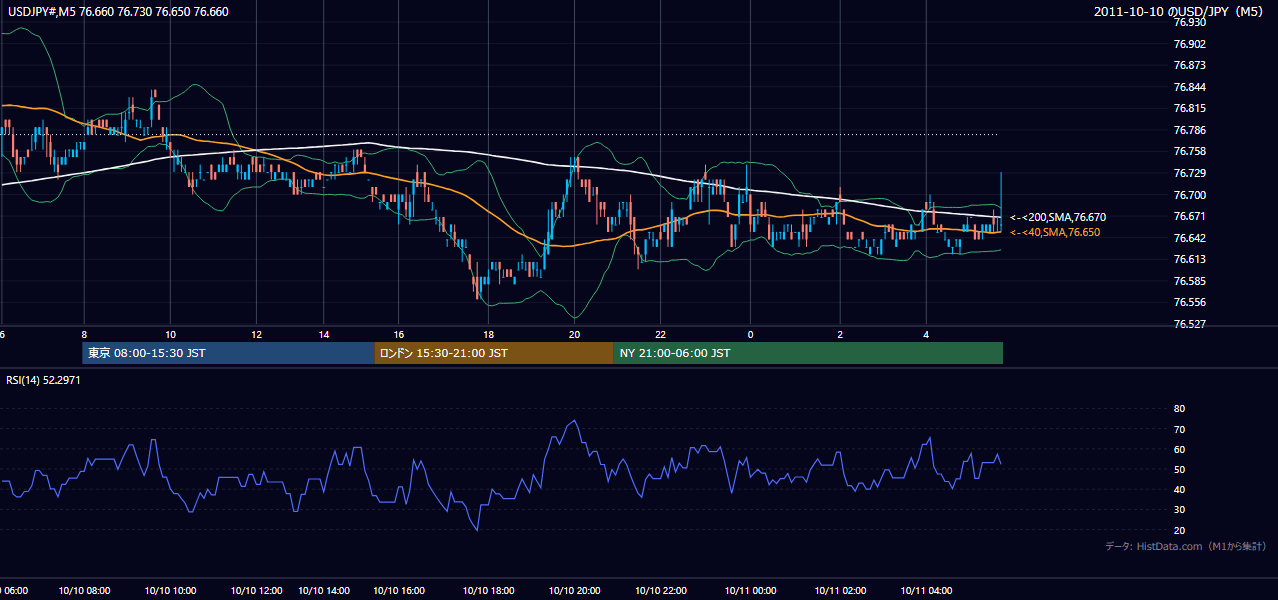Screen dimensions: 1278x600
Task: Click price axis label 76.758
Action: click(1190, 152)
